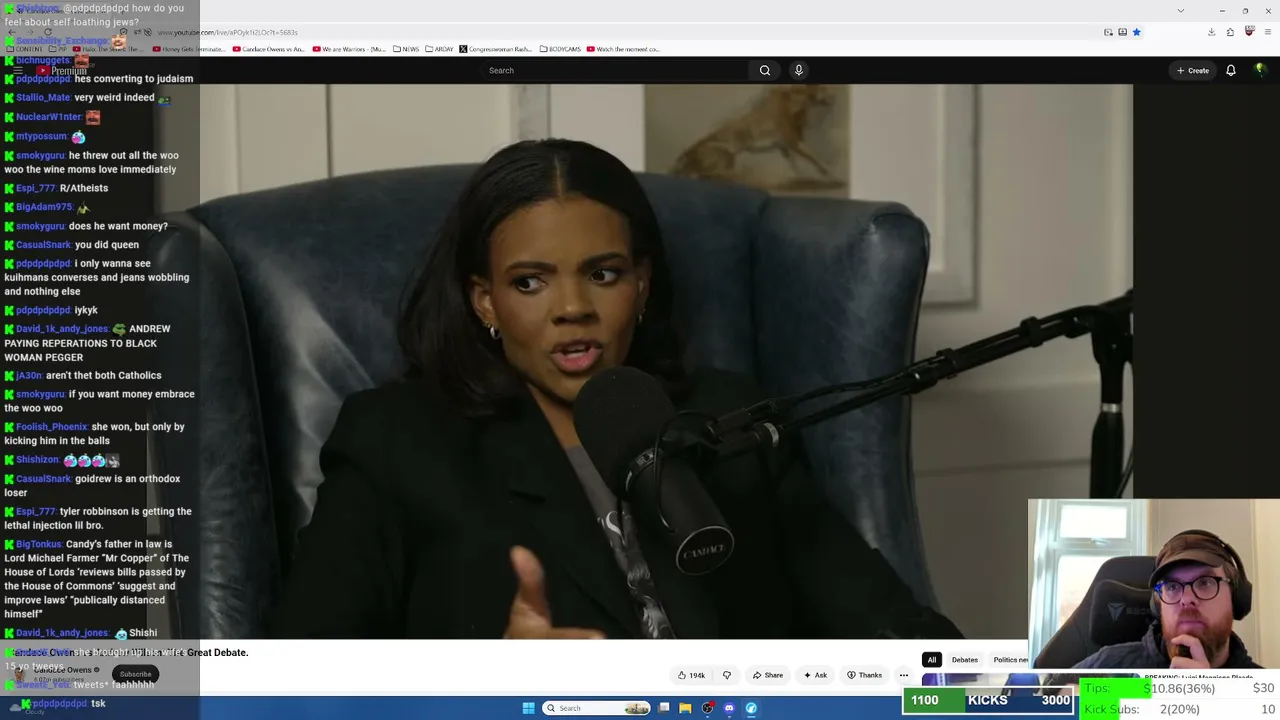The image size is (1280, 720).
Task: Click in the YouTube search field
Action: [615, 70]
